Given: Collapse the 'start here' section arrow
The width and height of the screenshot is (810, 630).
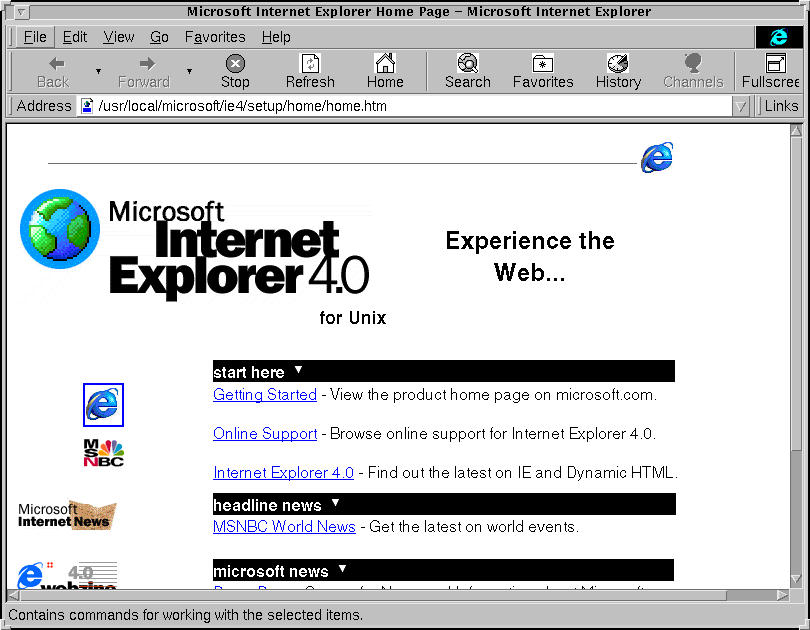Looking at the screenshot, I should (x=299, y=370).
